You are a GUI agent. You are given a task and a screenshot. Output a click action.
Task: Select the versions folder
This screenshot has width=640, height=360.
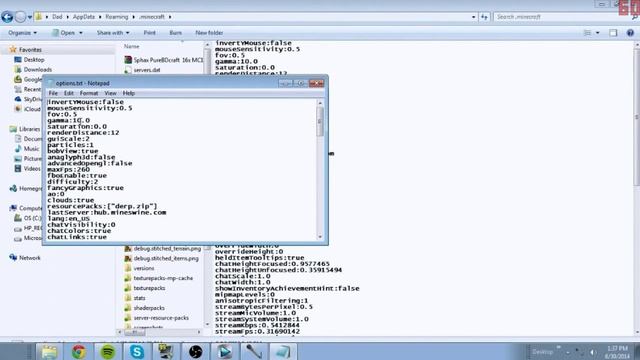144,269
